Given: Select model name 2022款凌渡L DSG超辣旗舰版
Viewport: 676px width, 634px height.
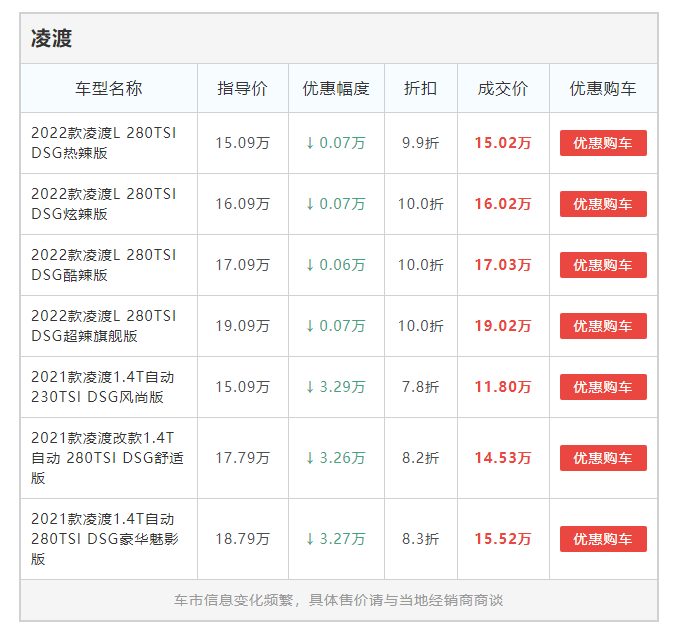Looking at the screenshot, I should (x=104, y=326).
